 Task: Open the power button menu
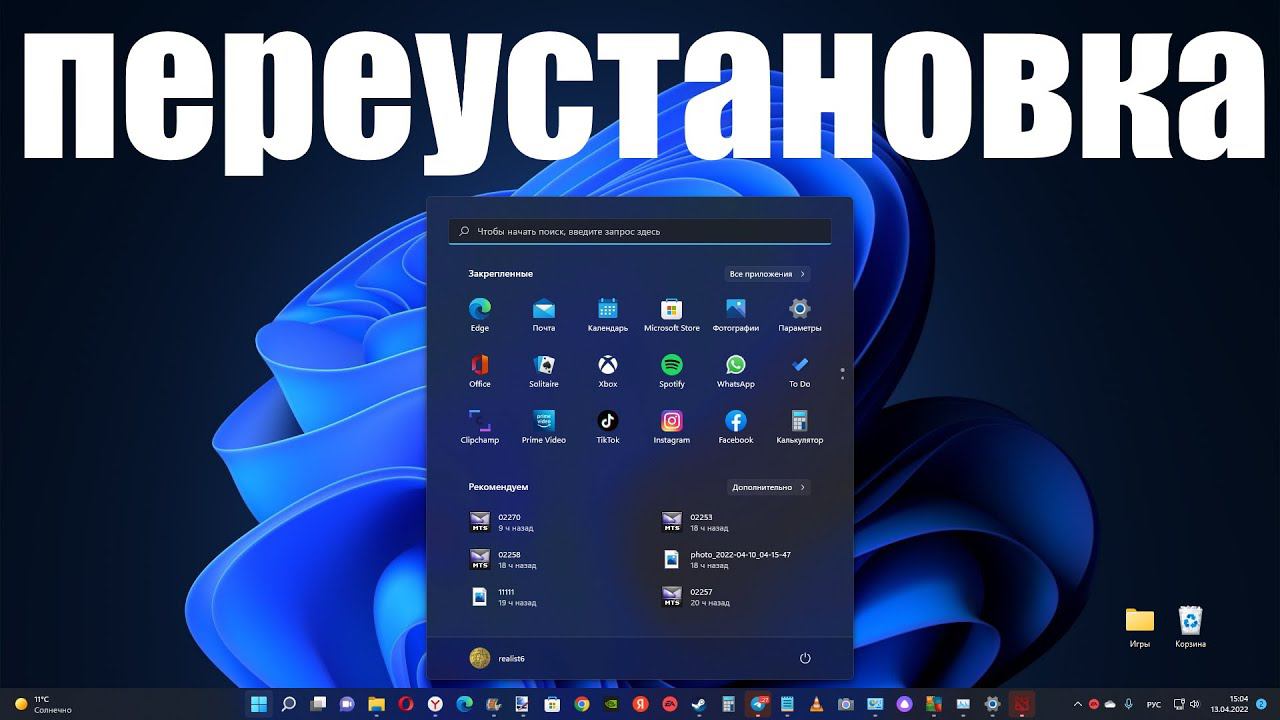[x=805, y=658]
